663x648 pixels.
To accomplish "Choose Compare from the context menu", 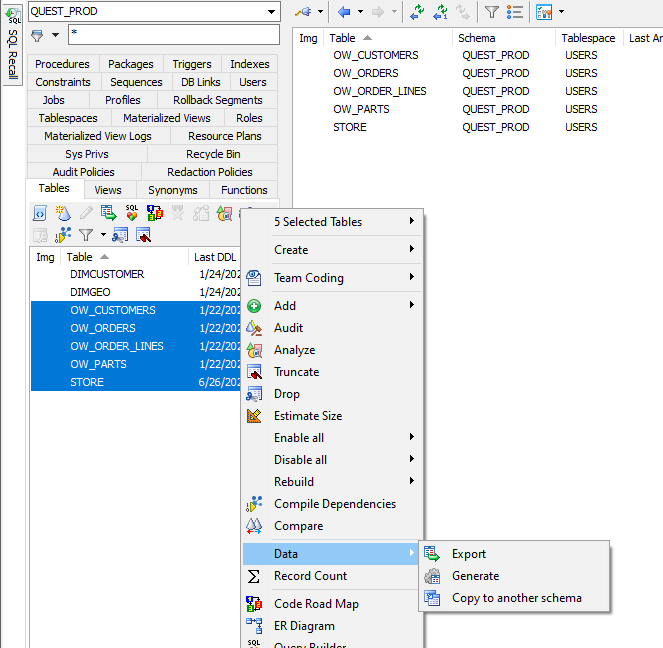I will pos(332,525).
